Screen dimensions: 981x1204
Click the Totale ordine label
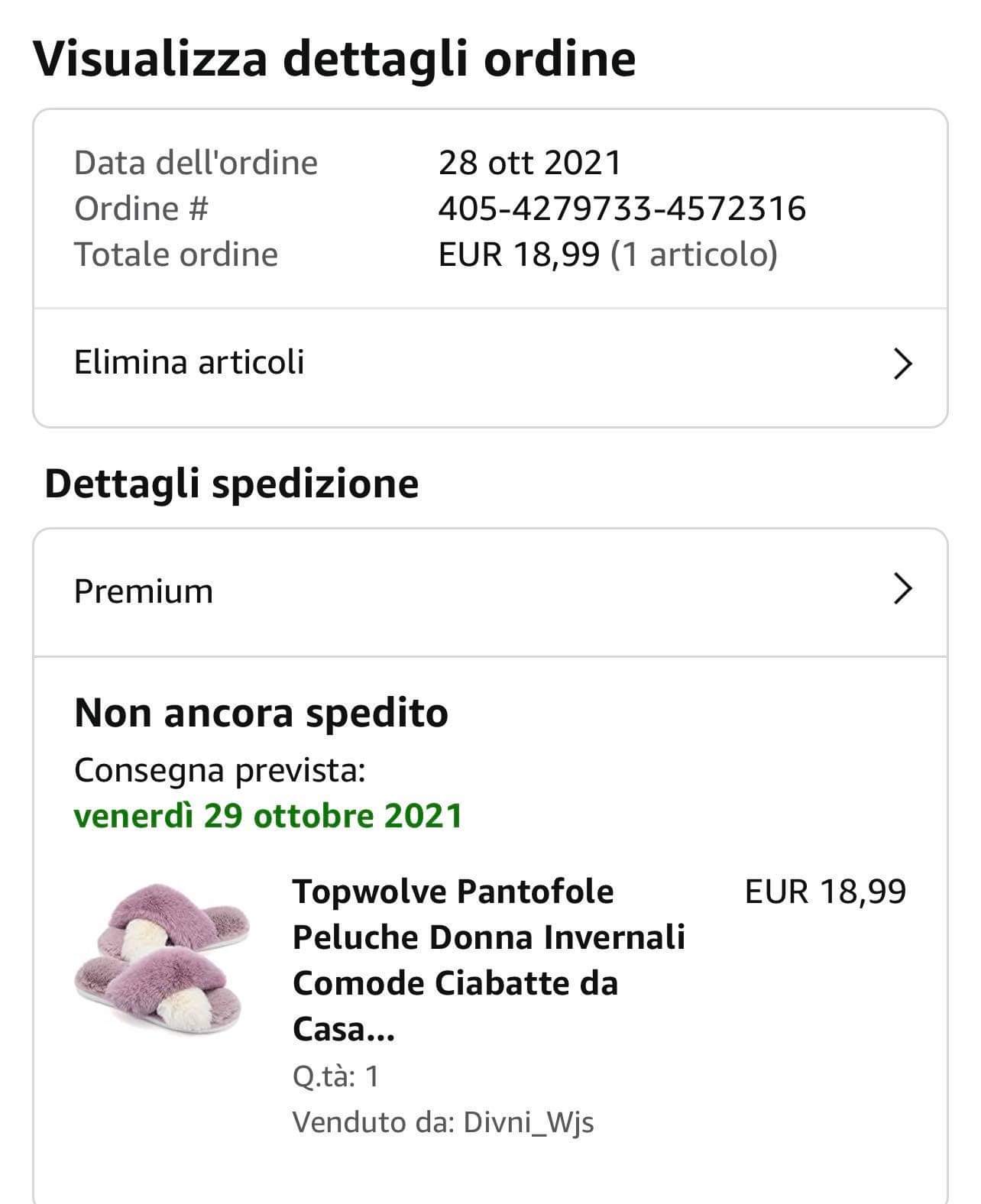(x=176, y=254)
